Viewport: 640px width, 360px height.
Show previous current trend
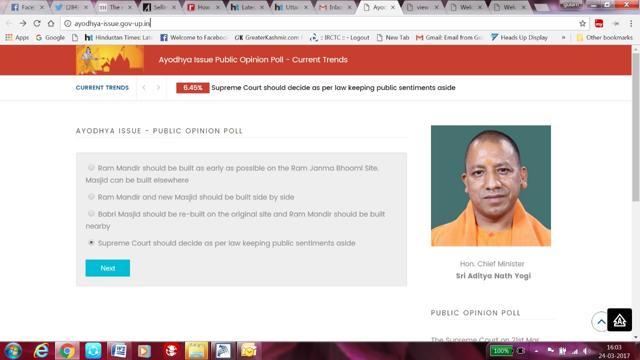point(144,88)
